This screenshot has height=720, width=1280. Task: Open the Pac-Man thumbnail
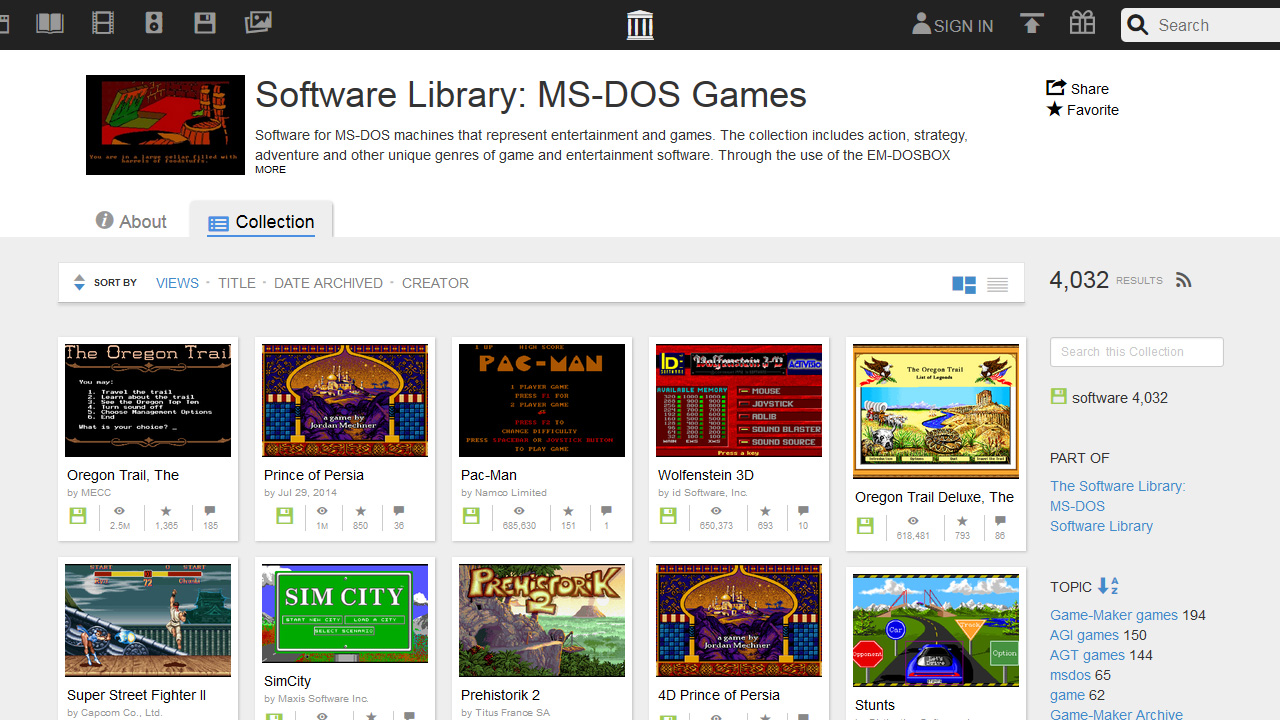point(542,400)
